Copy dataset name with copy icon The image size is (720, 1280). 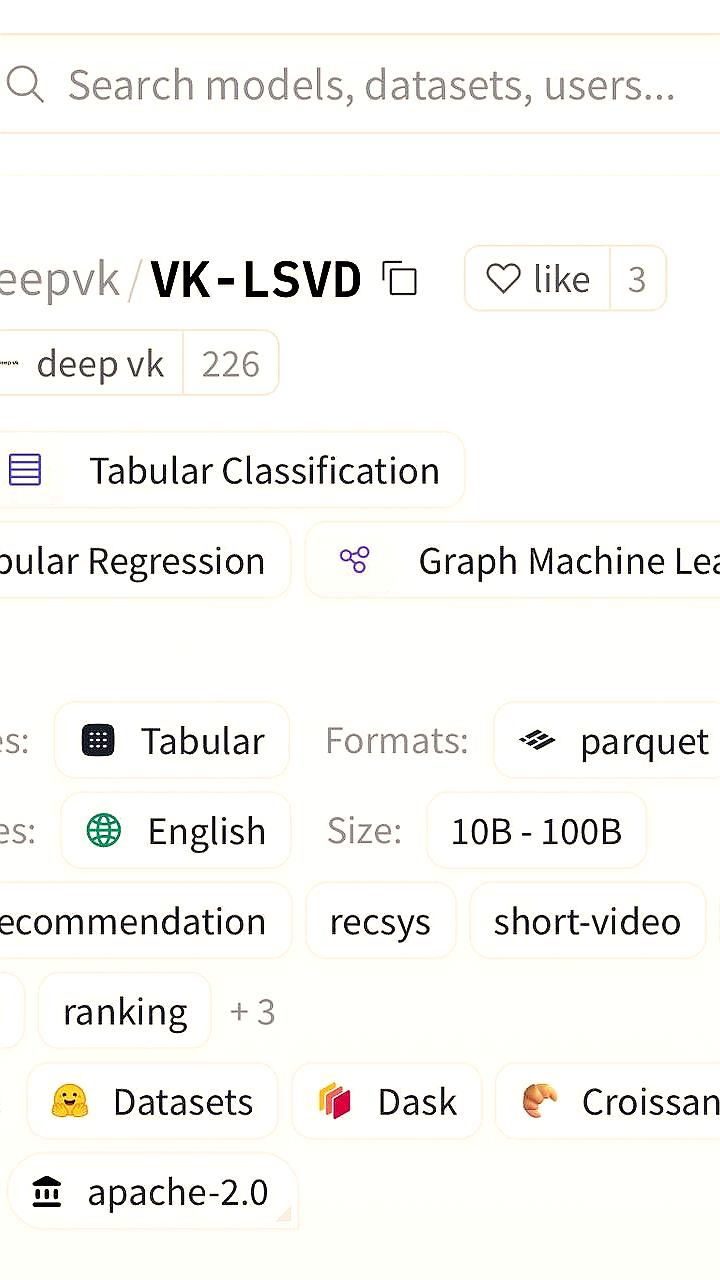pos(400,279)
